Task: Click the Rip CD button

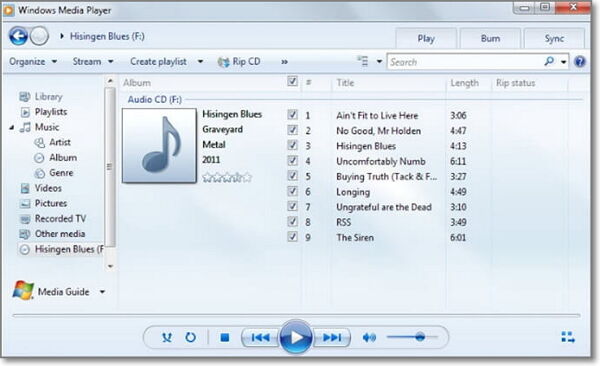Action: (x=239, y=61)
